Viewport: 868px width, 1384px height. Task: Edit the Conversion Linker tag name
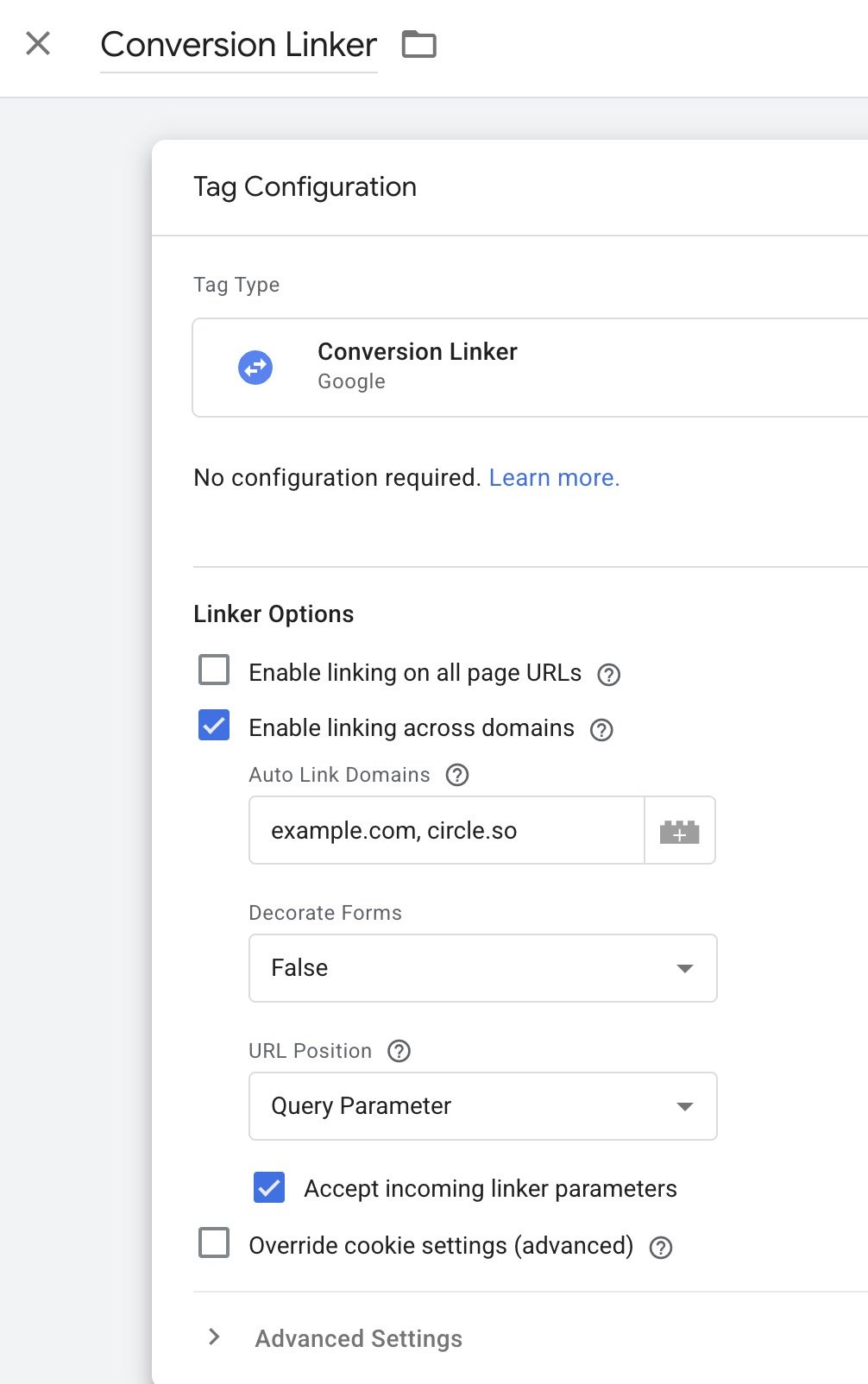tap(239, 45)
